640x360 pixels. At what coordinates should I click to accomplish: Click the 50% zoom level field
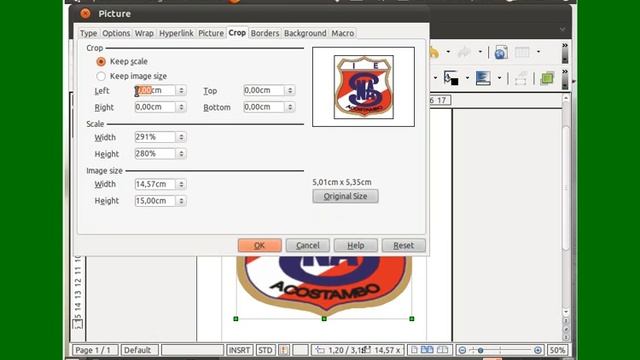pyautogui.click(x=557, y=350)
